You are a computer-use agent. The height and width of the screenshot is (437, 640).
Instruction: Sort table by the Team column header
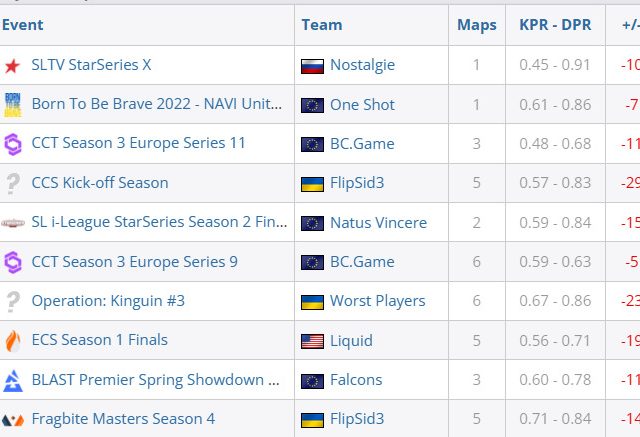click(321, 25)
